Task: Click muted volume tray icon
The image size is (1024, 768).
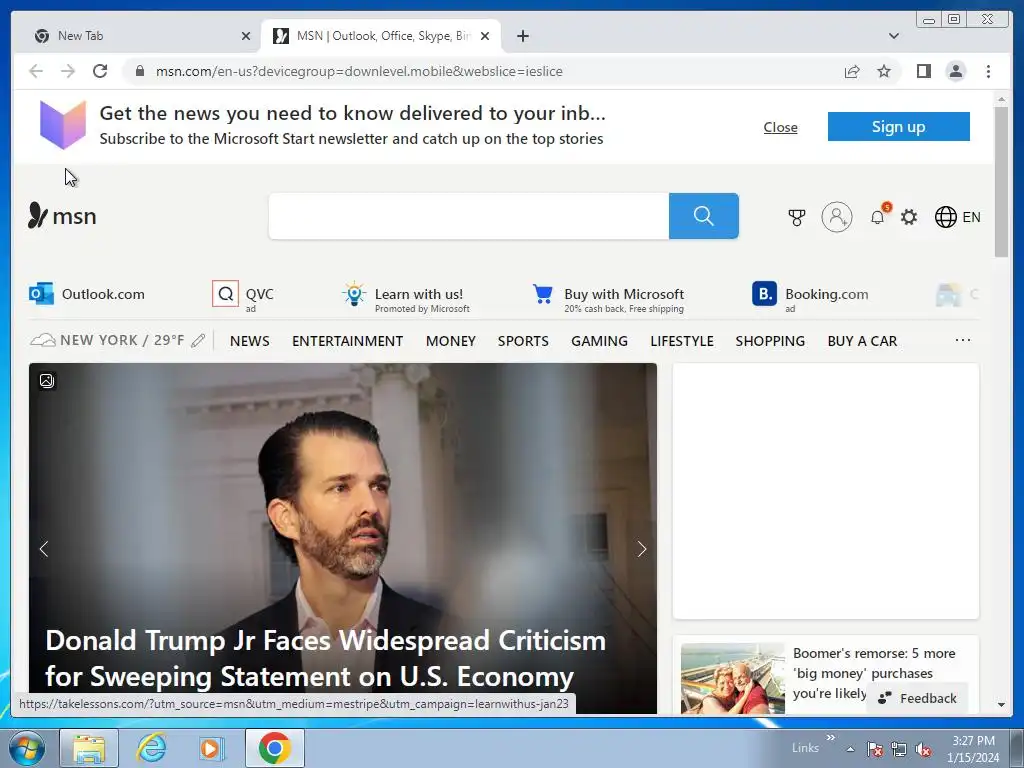Action: pos(923,749)
